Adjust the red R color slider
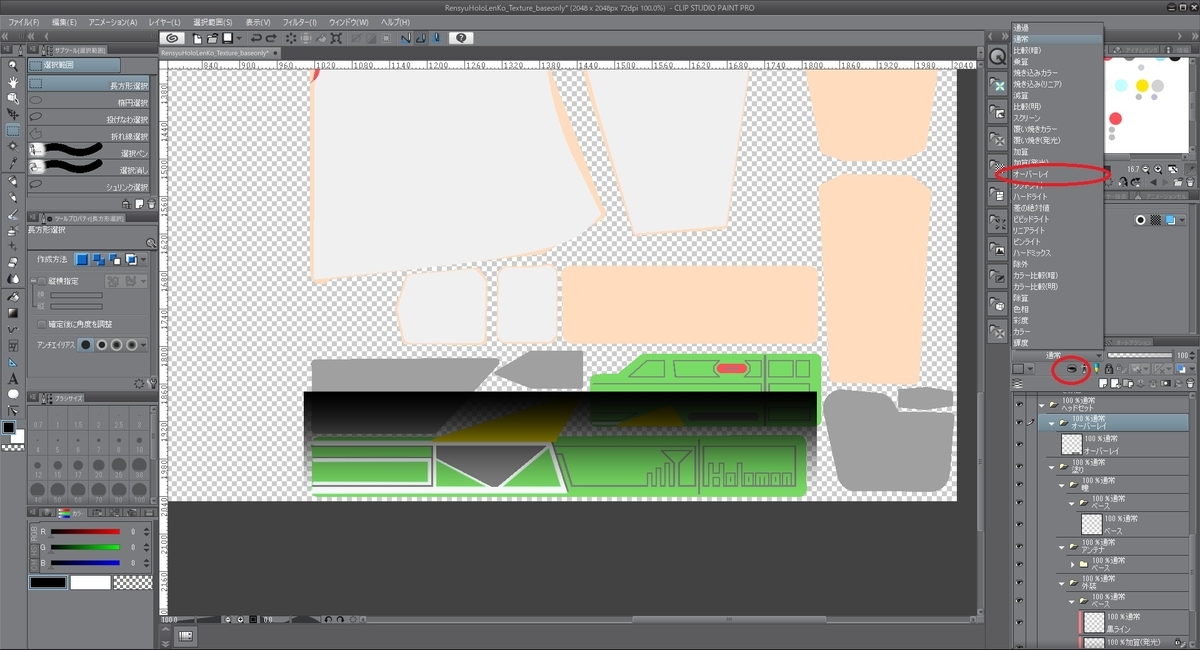This screenshot has height=650, width=1200. tap(84, 532)
